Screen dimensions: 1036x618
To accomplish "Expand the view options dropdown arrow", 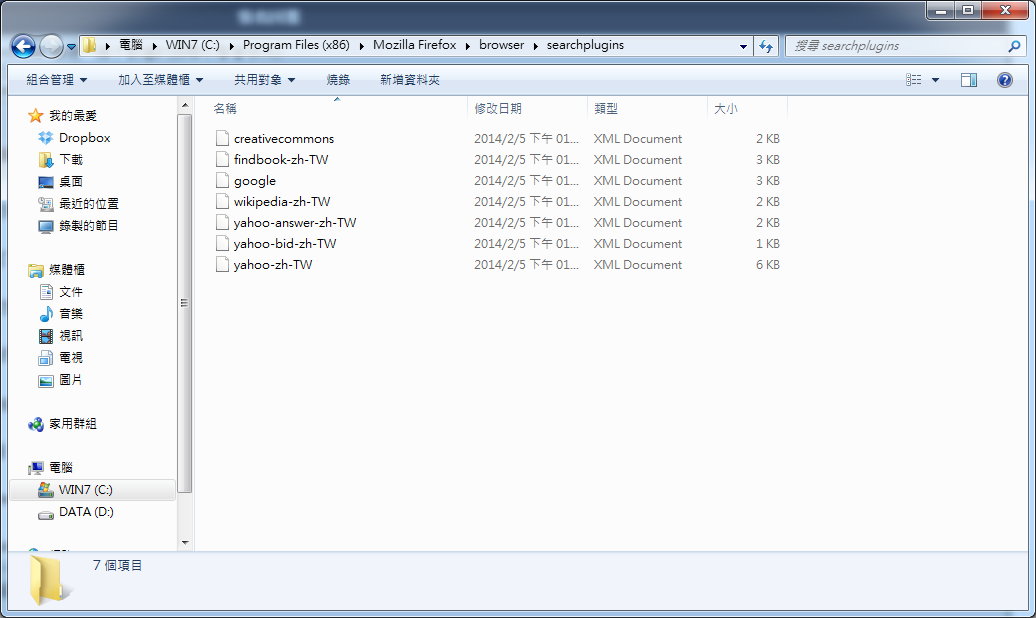I will [x=936, y=80].
